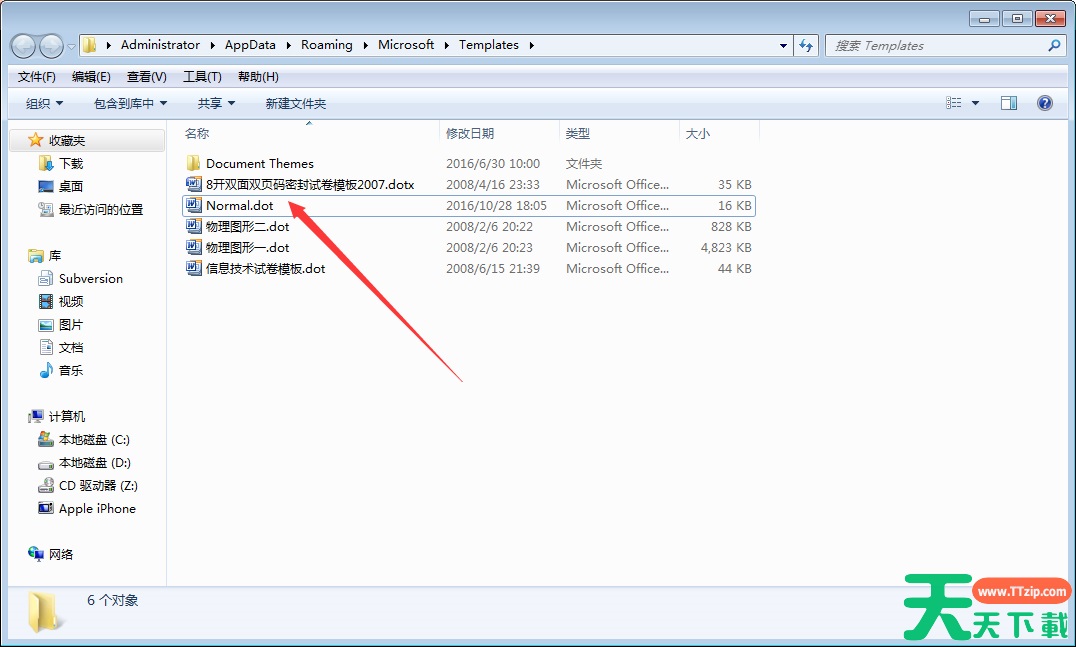Open the 查看(V) menu
The image size is (1076, 647).
point(147,77)
